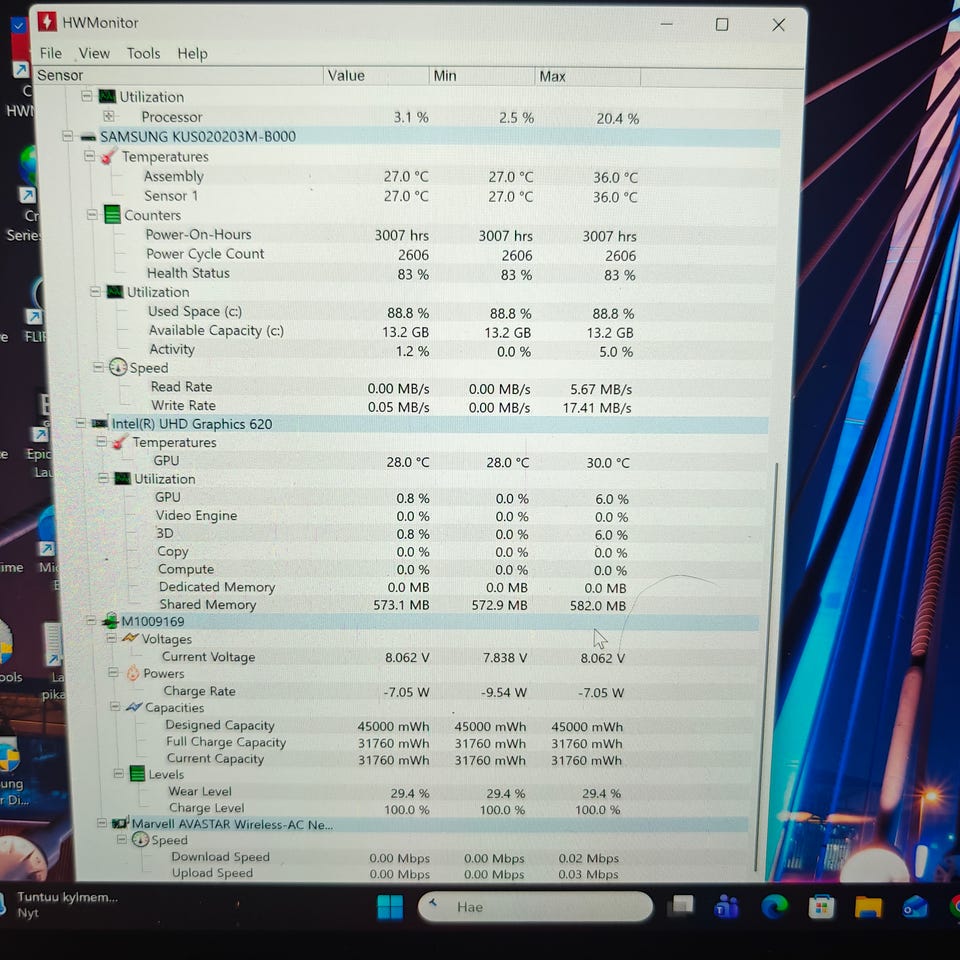Select the Video Engine row
960x960 pixels.
point(392,516)
